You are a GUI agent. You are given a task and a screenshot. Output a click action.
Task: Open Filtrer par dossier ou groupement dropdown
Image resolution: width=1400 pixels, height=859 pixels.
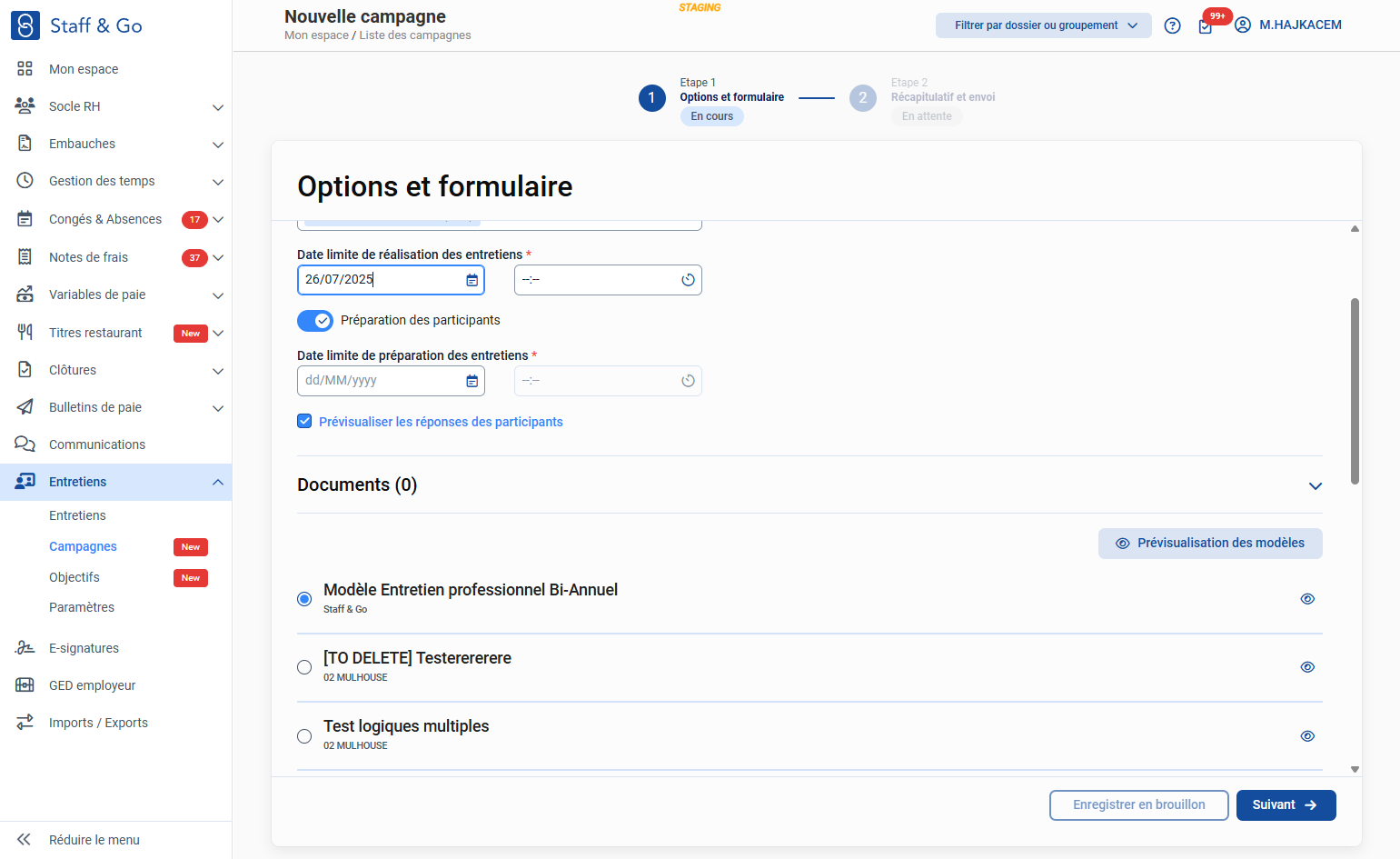pyautogui.click(x=1044, y=25)
